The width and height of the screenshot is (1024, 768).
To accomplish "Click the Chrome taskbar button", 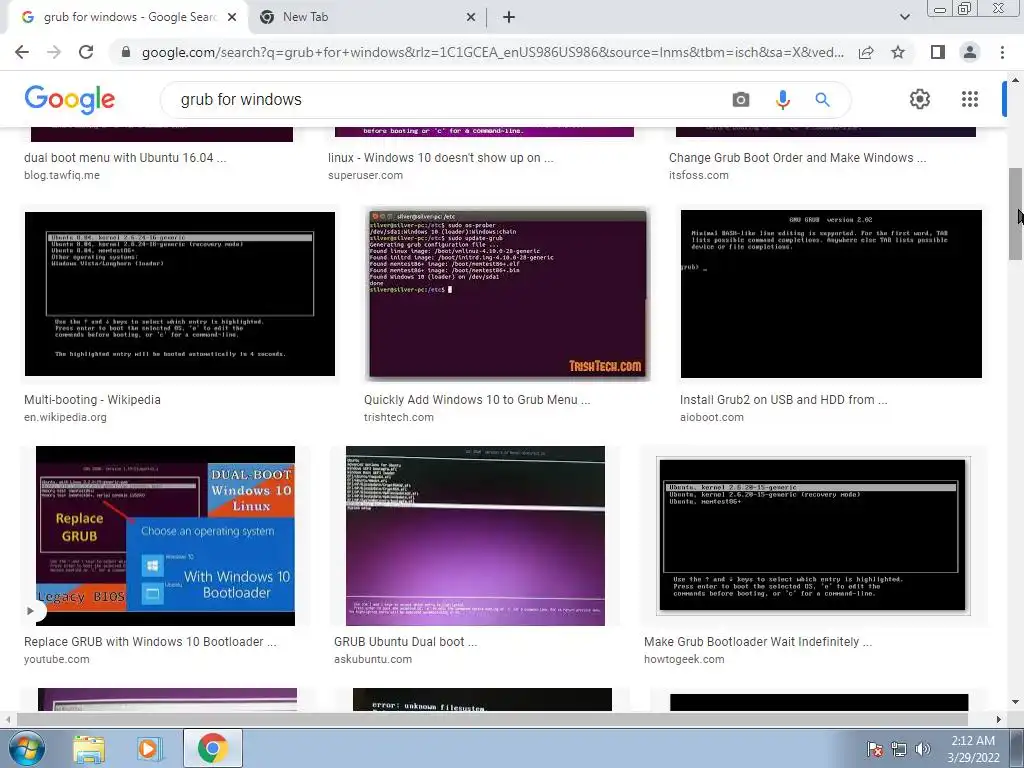I will tap(213, 748).
